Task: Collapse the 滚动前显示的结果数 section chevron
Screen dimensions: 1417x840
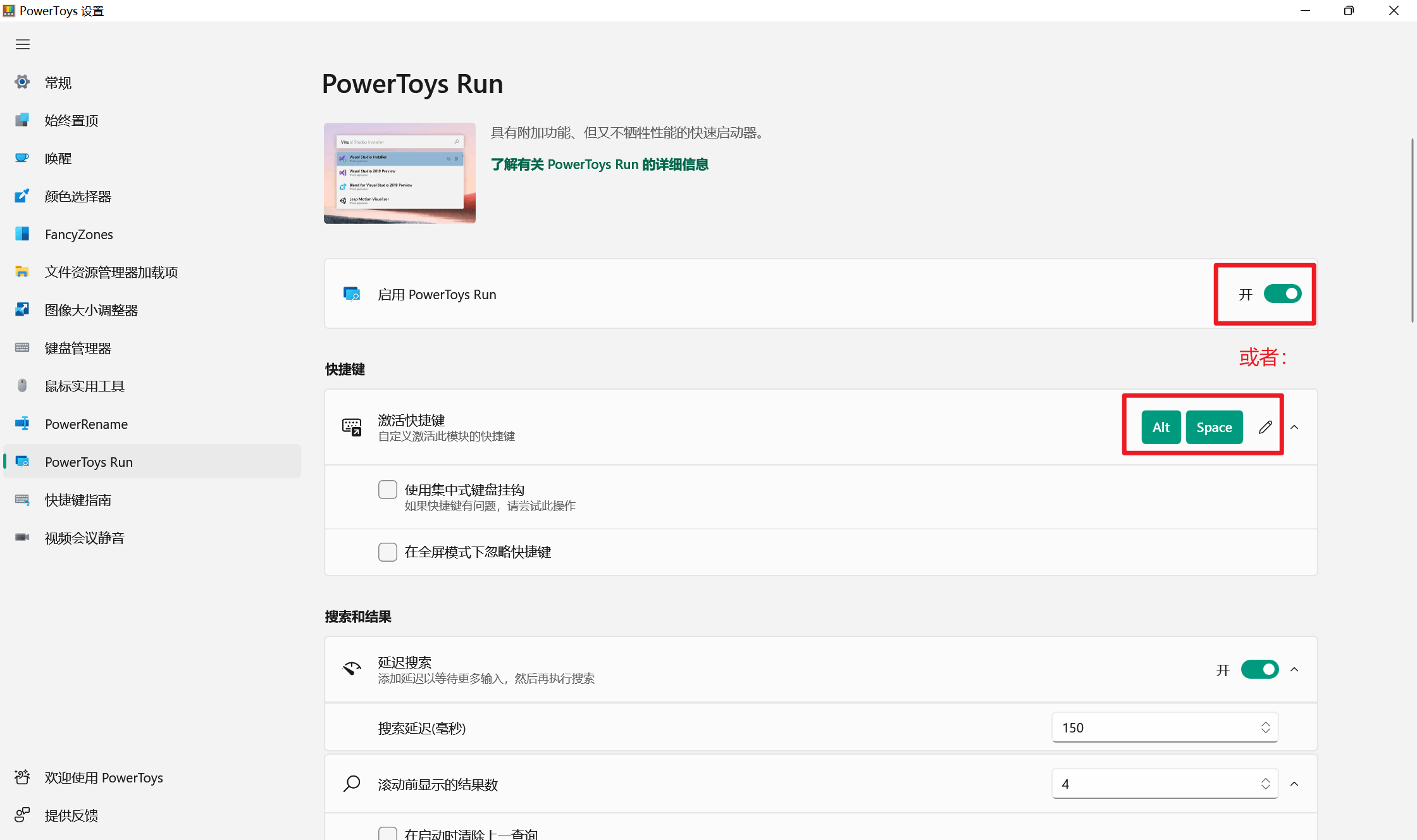Action: (x=1294, y=784)
